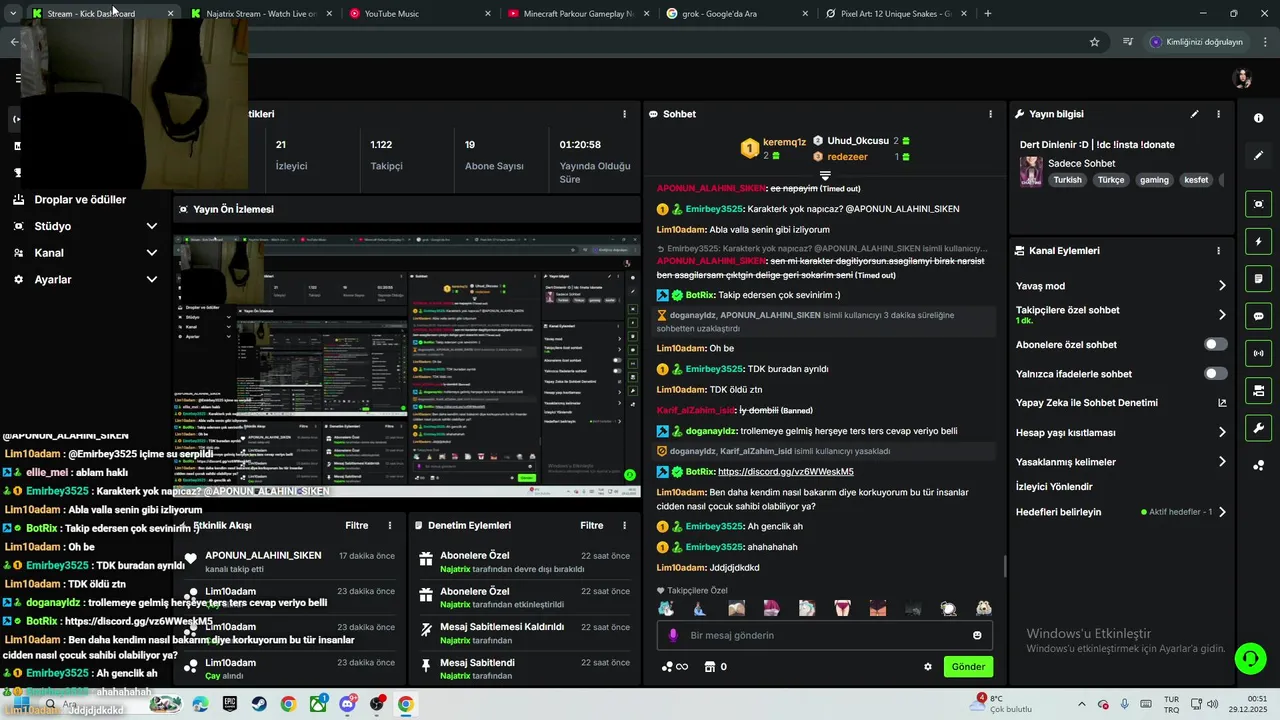This screenshot has height=720, width=1280.
Task: Switch to YouTube Music browser tab
Action: pyautogui.click(x=420, y=14)
